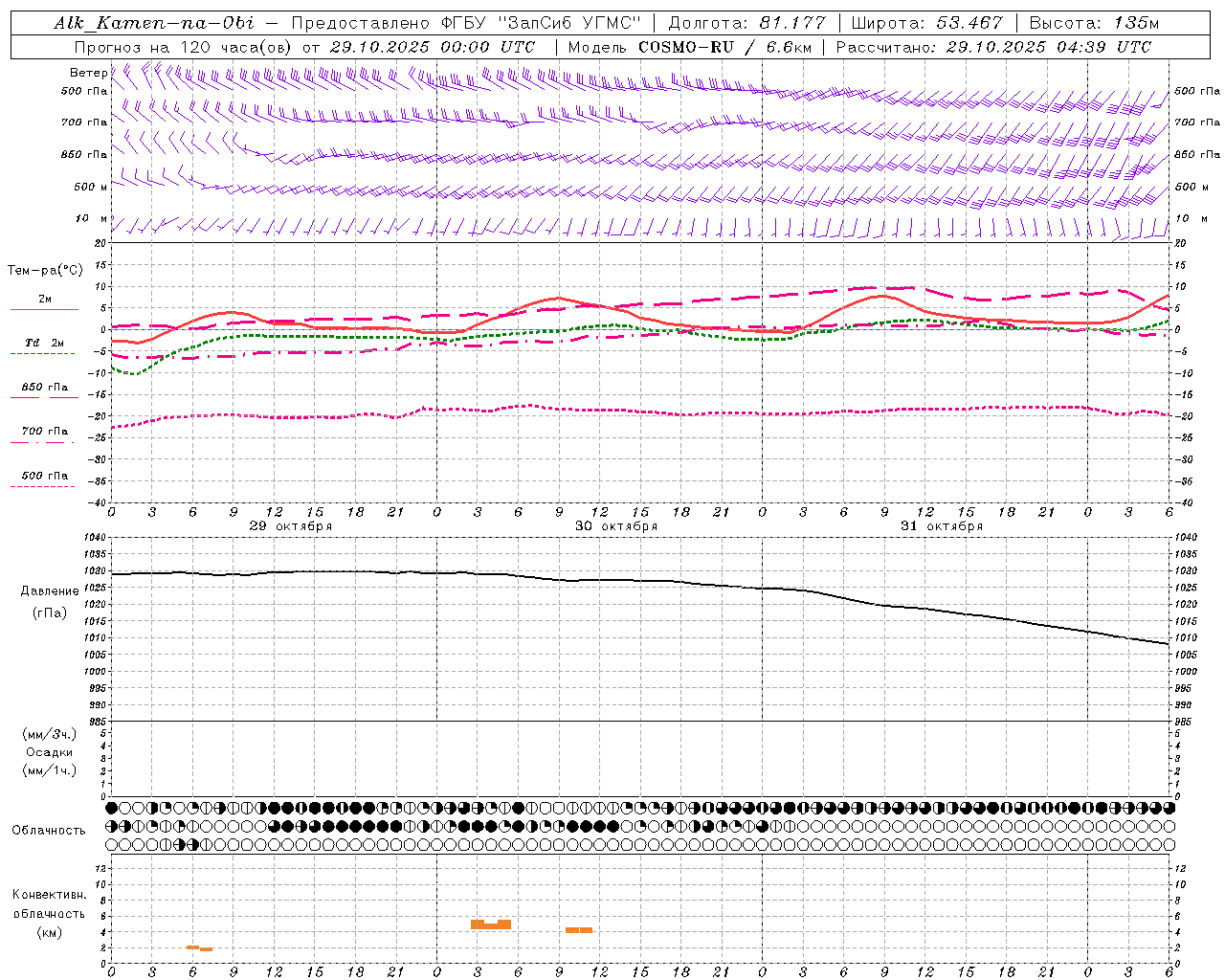Click the latitude value 'Широта: 53.467'
Screen dimensions: 1225x980
(x=926, y=23)
